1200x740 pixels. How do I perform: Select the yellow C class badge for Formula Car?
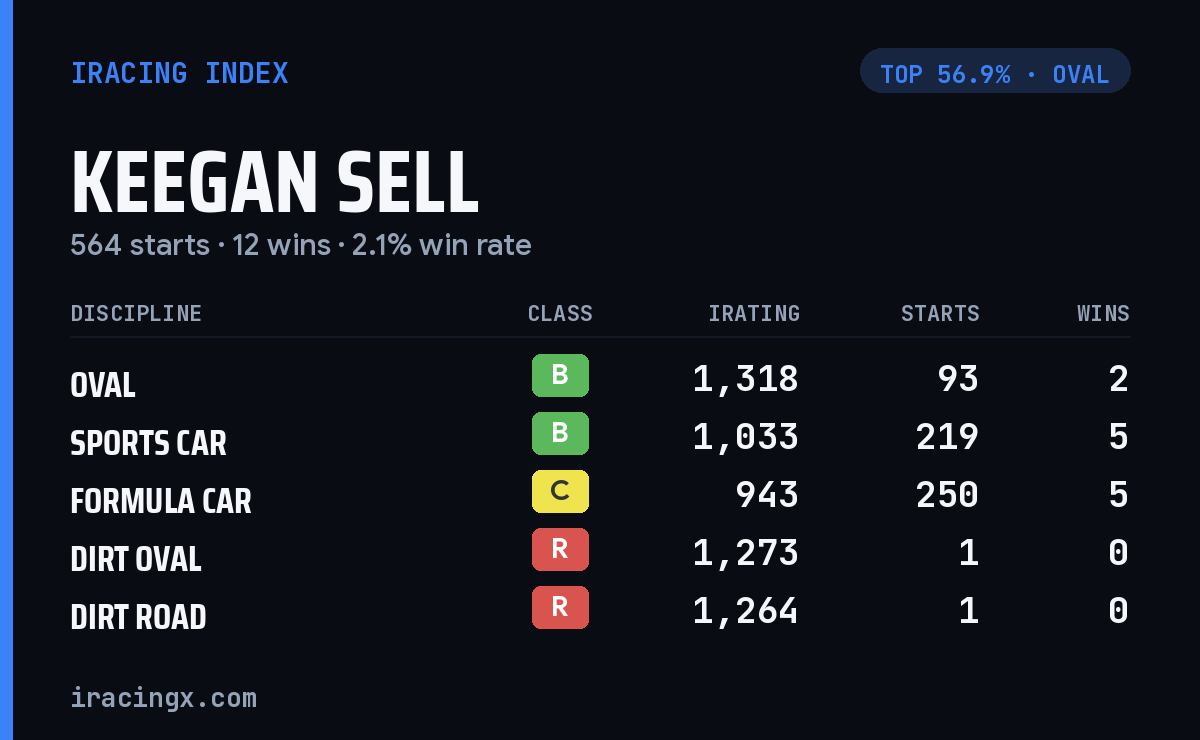point(560,491)
